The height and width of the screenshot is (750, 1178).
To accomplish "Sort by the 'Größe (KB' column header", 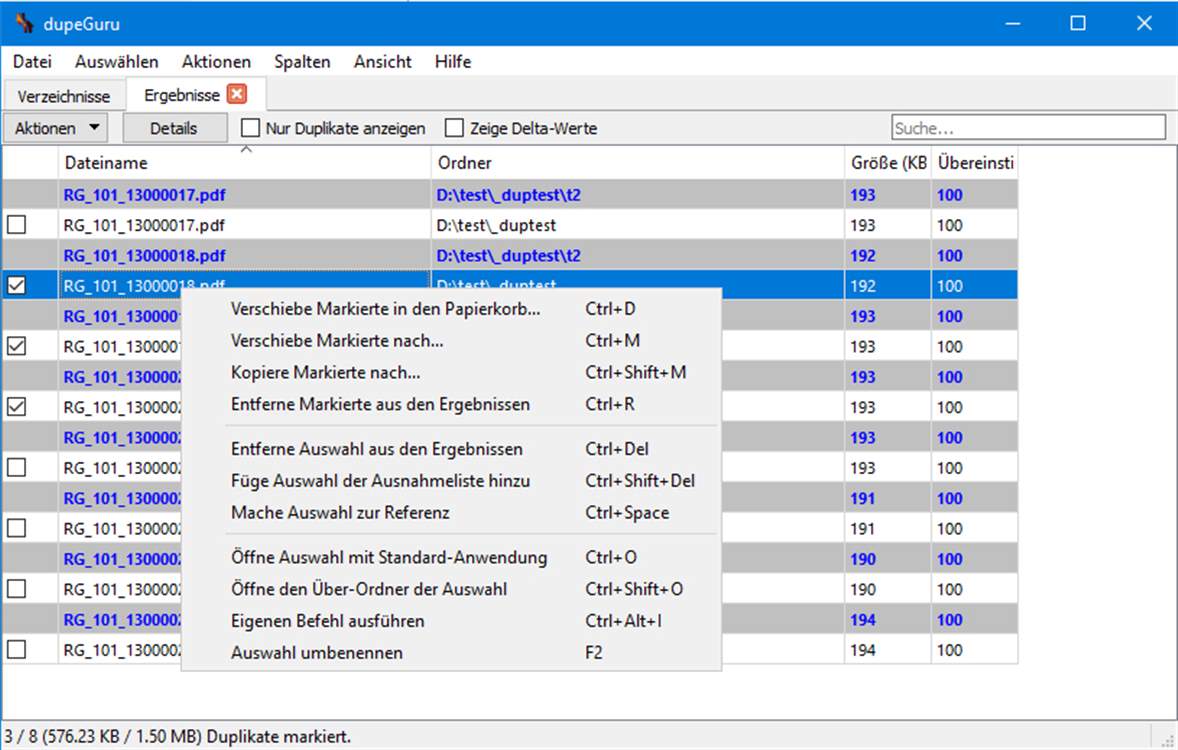I will coord(888,163).
